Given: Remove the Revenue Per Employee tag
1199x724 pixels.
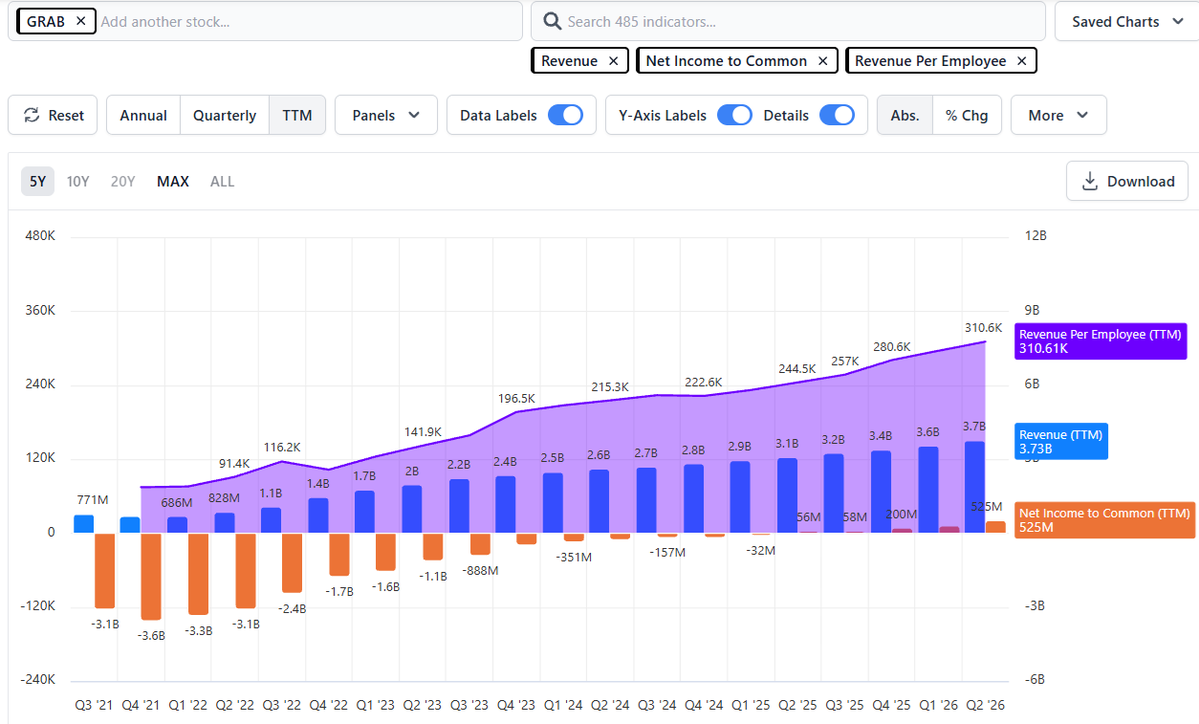Looking at the screenshot, I should pyautogui.click(x=1022, y=61).
